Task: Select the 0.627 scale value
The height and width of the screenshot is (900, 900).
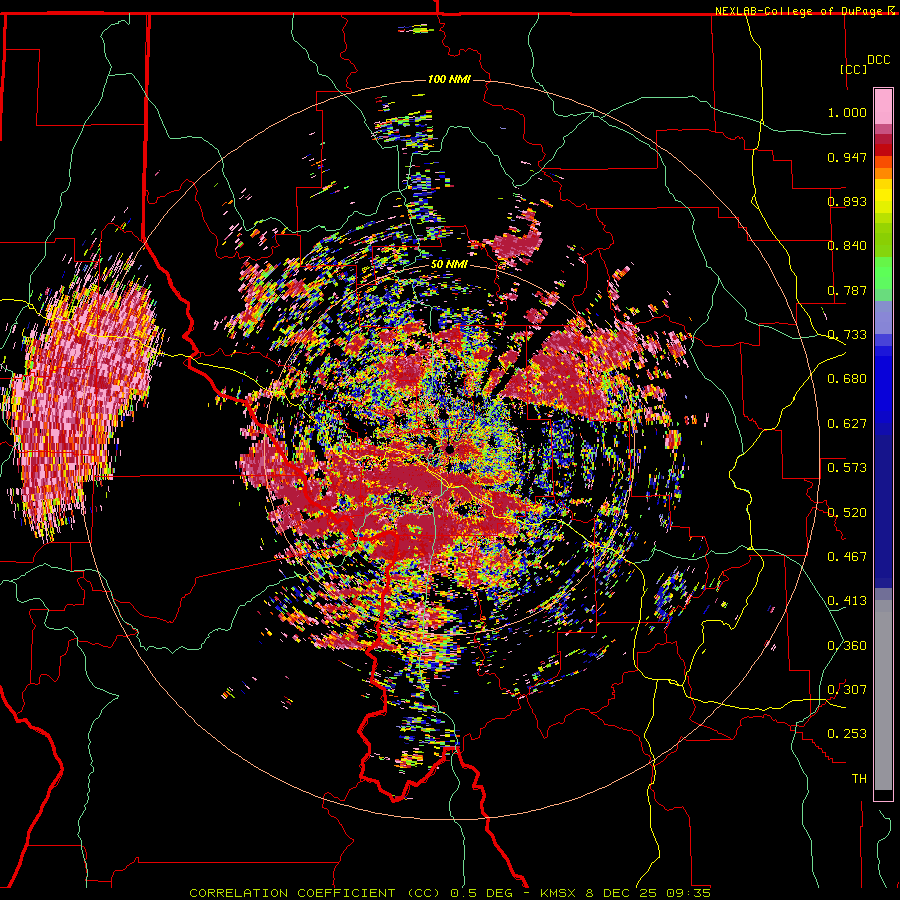Action: [847, 424]
